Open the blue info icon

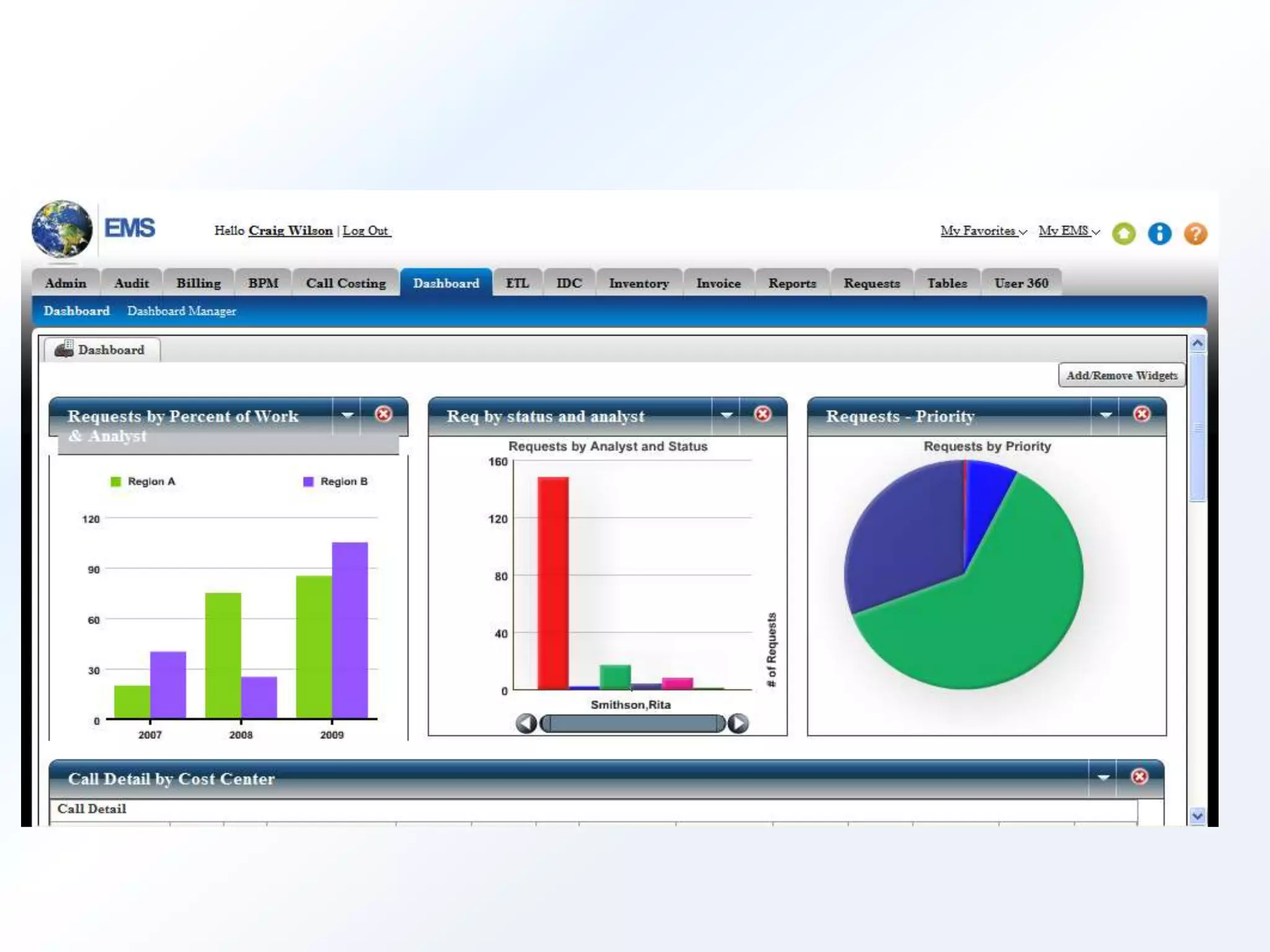pyautogui.click(x=1160, y=234)
